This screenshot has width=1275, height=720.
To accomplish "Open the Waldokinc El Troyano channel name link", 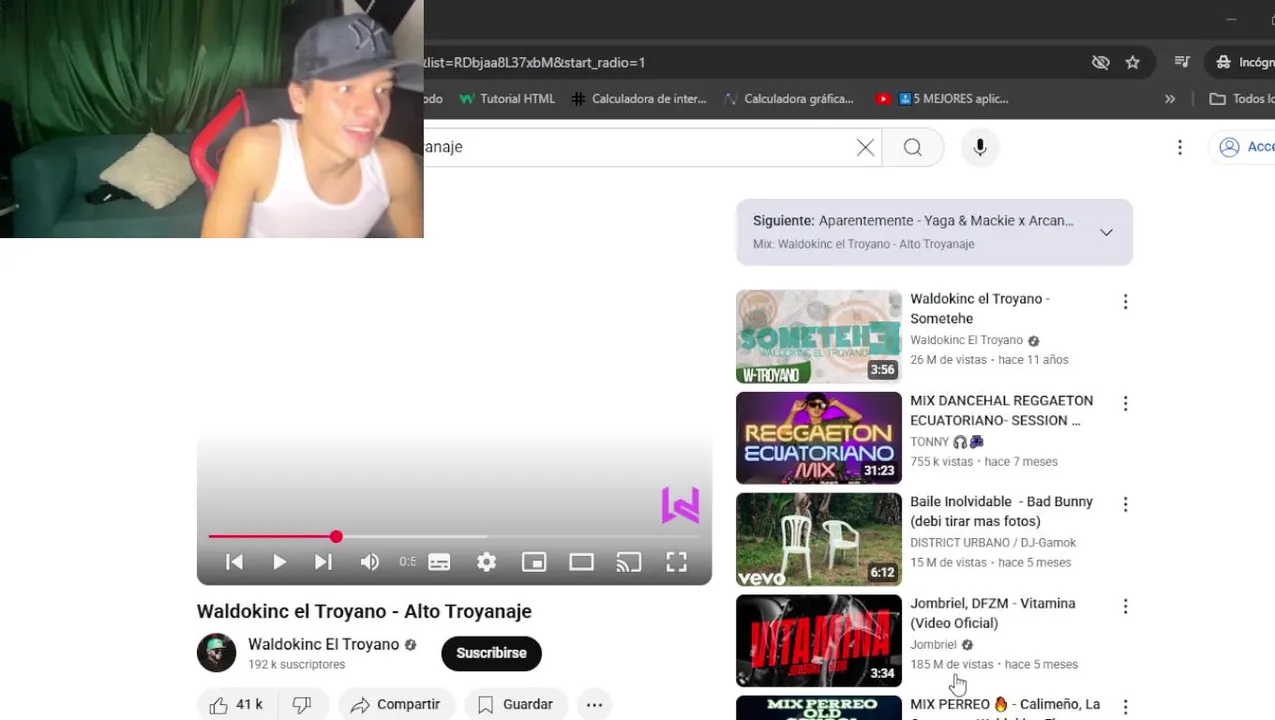I will [x=323, y=645].
